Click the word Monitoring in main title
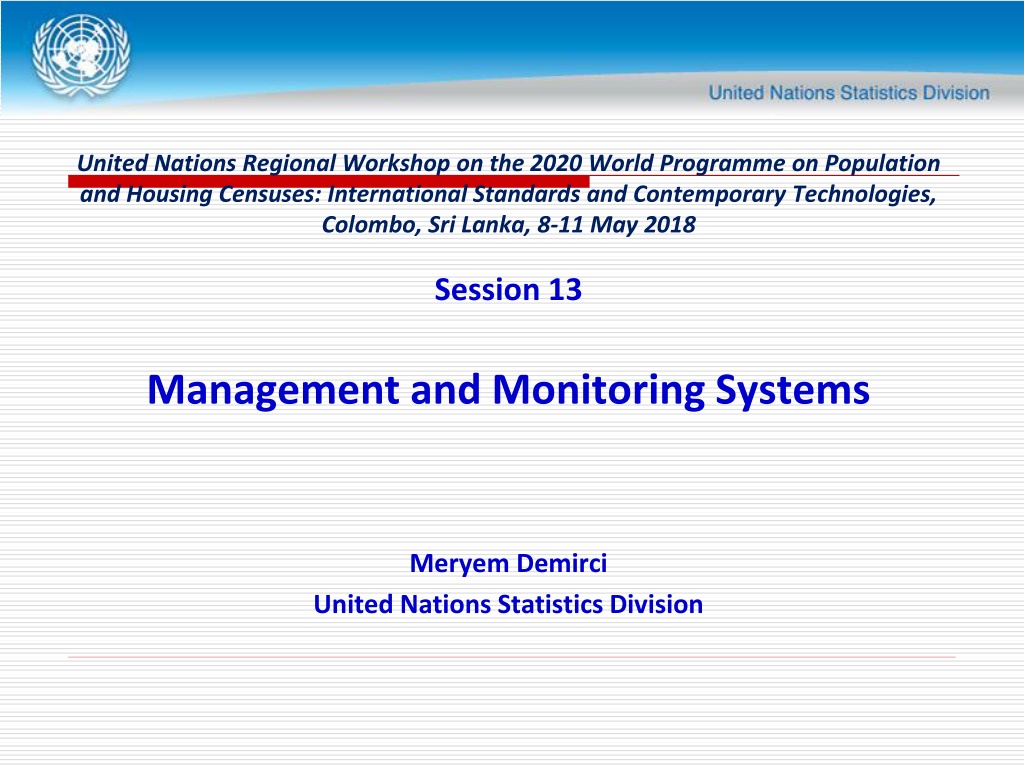This screenshot has height=768, width=1024. point(598,390)
